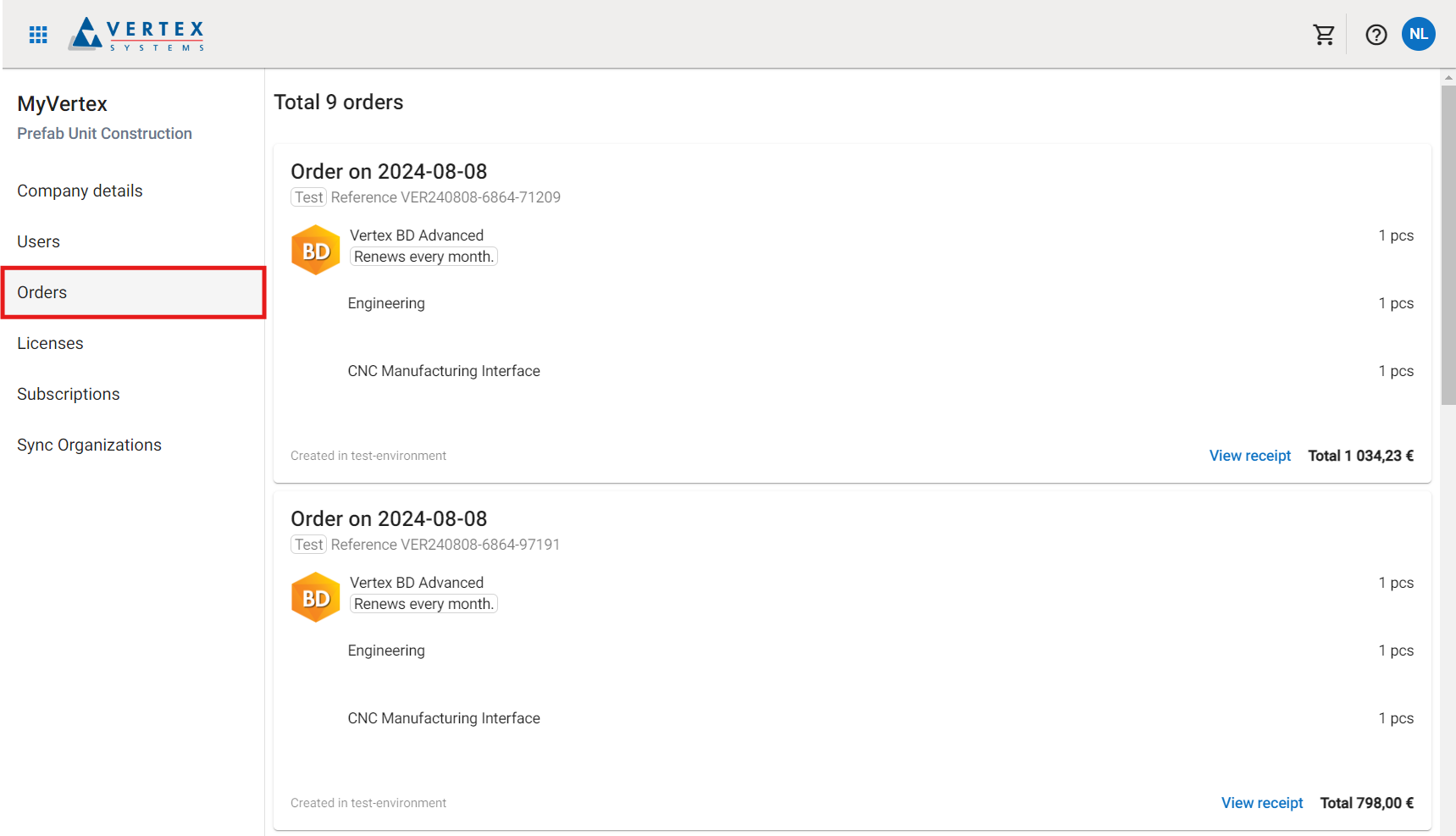Click Vertex BD Advanced in order 97191
1456x836 pixels.
pos(417,583)
